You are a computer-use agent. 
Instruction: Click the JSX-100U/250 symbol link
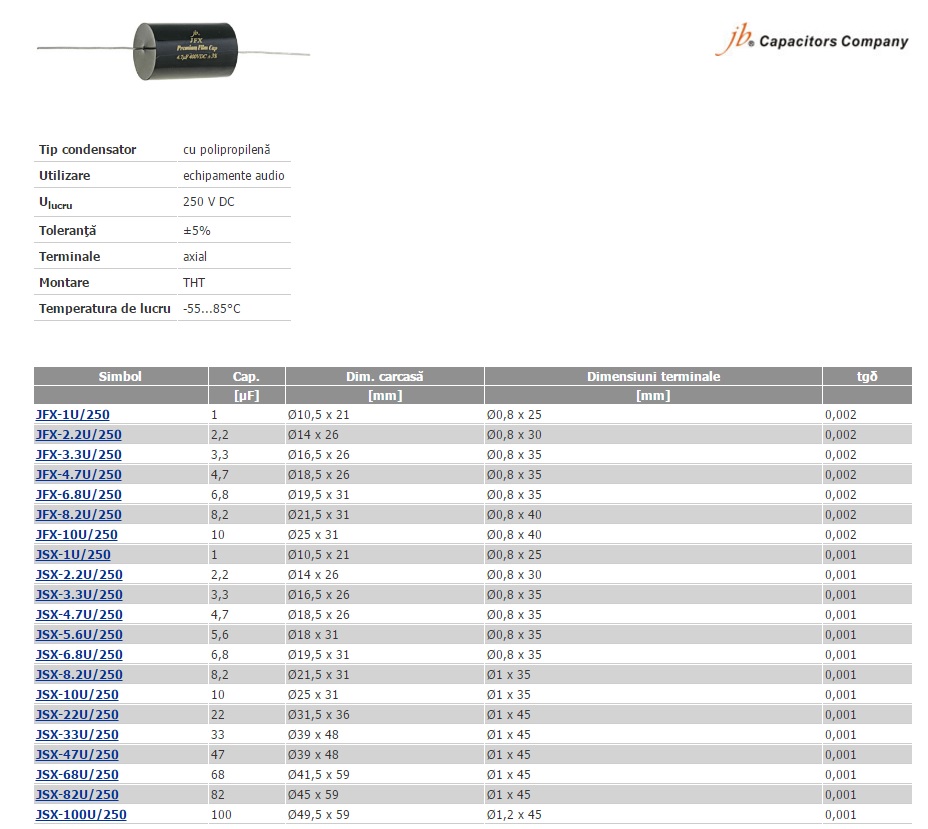81,814
